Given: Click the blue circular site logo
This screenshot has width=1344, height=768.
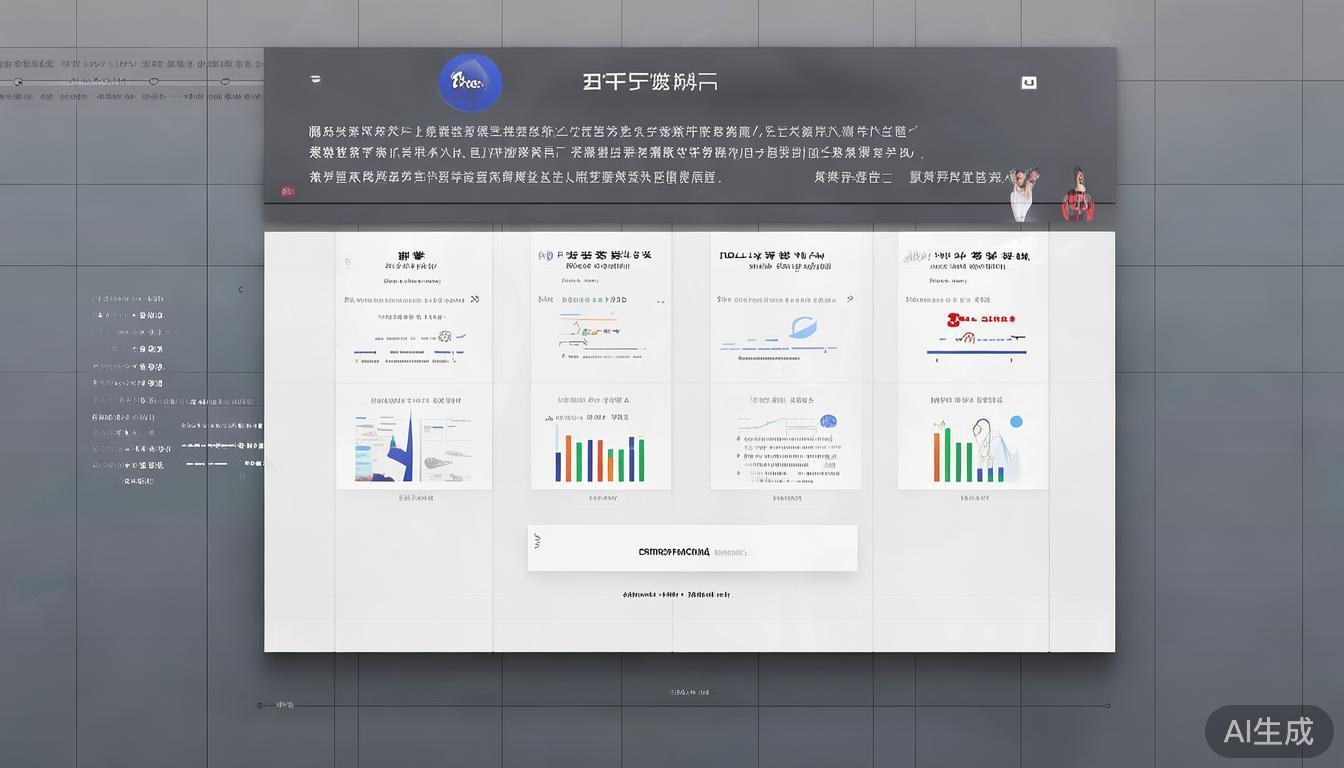Looking at the screenshot, I should click(469, 83).
